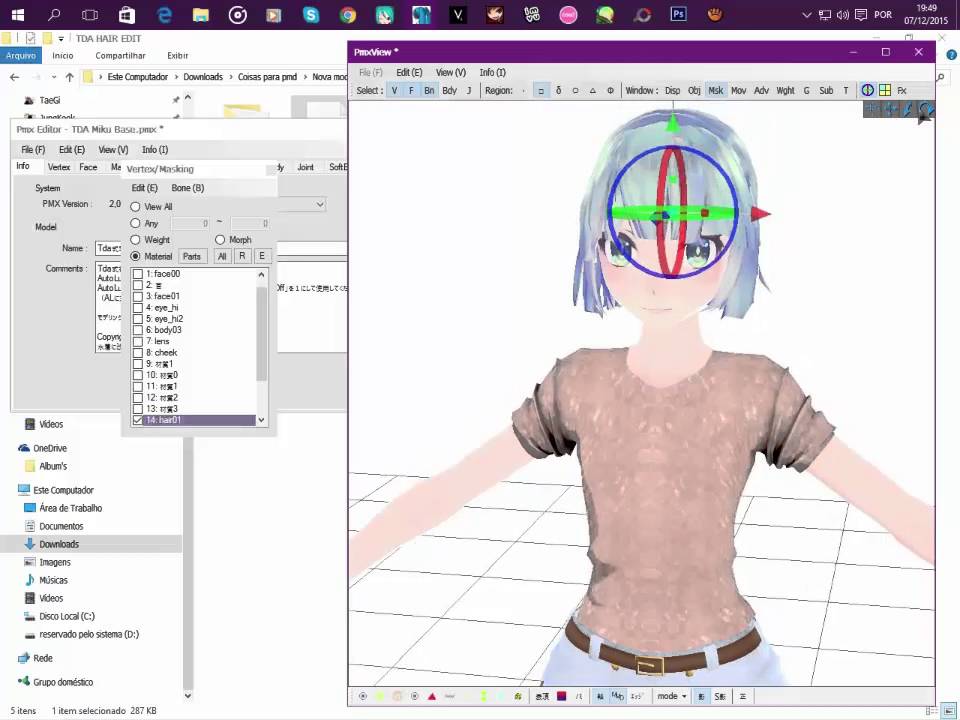The image size is (960, 720).
Task: Open the PMX Version dropdown arrow
Action: [x=320, y=204]
